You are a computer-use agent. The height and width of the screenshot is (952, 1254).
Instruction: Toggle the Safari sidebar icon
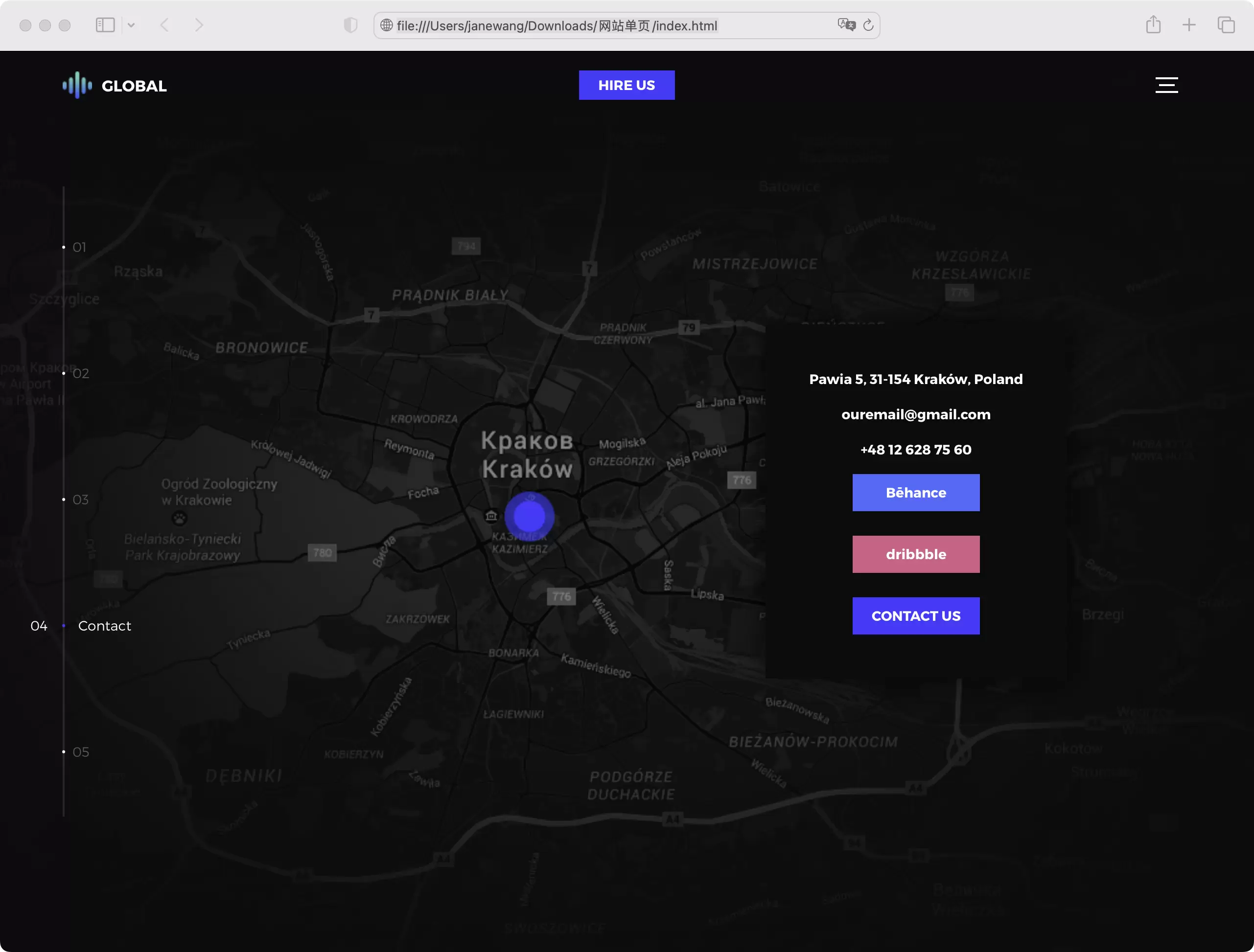pyautogui.click(x=105, y=25)
